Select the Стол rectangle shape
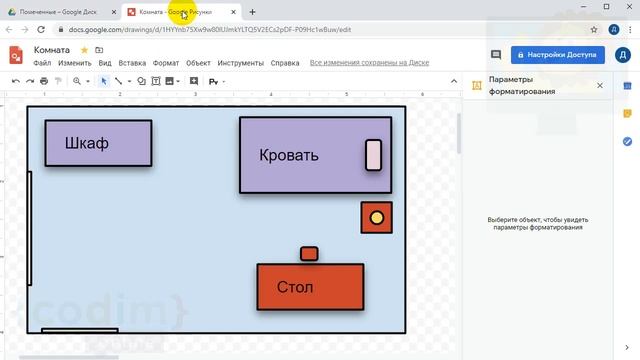Screen dimensions: 640x360 pyautogui.click(x=310, y=287)
